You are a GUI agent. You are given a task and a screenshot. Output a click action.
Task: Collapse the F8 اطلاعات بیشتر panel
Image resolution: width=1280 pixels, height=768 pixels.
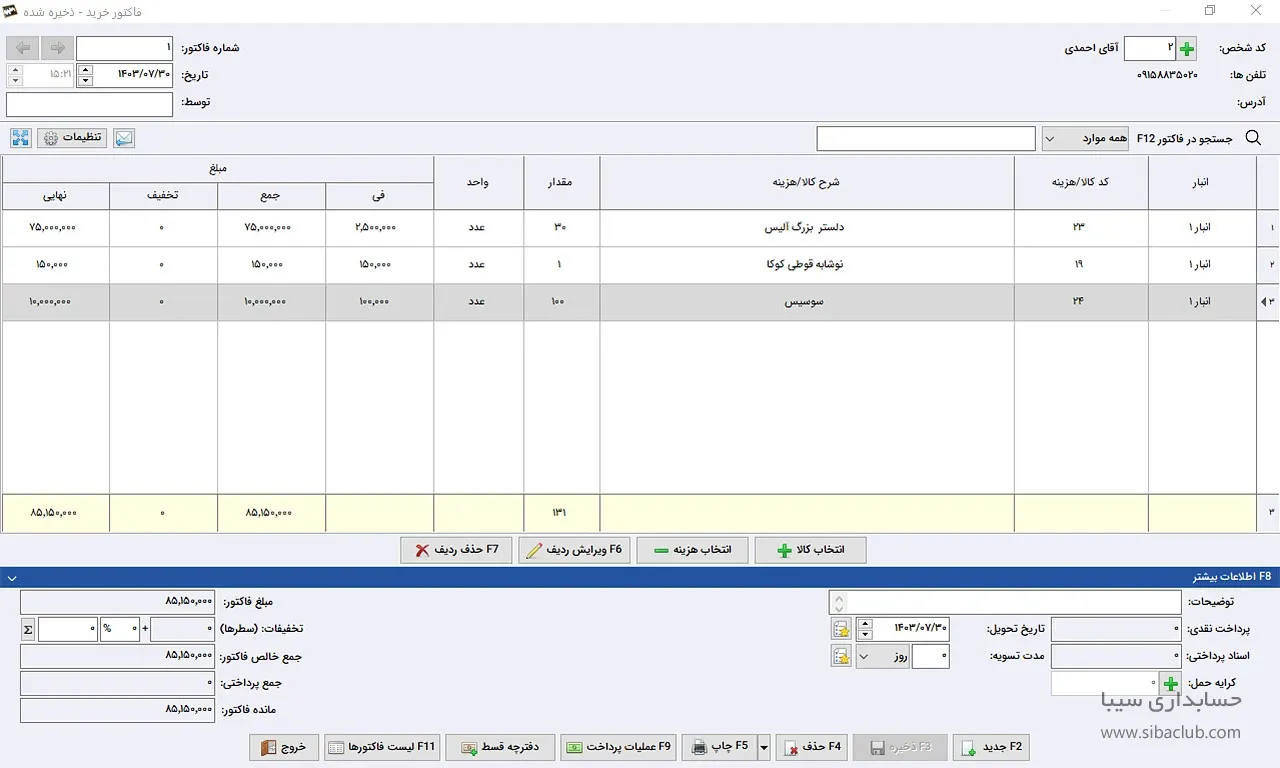coord(11,577)
